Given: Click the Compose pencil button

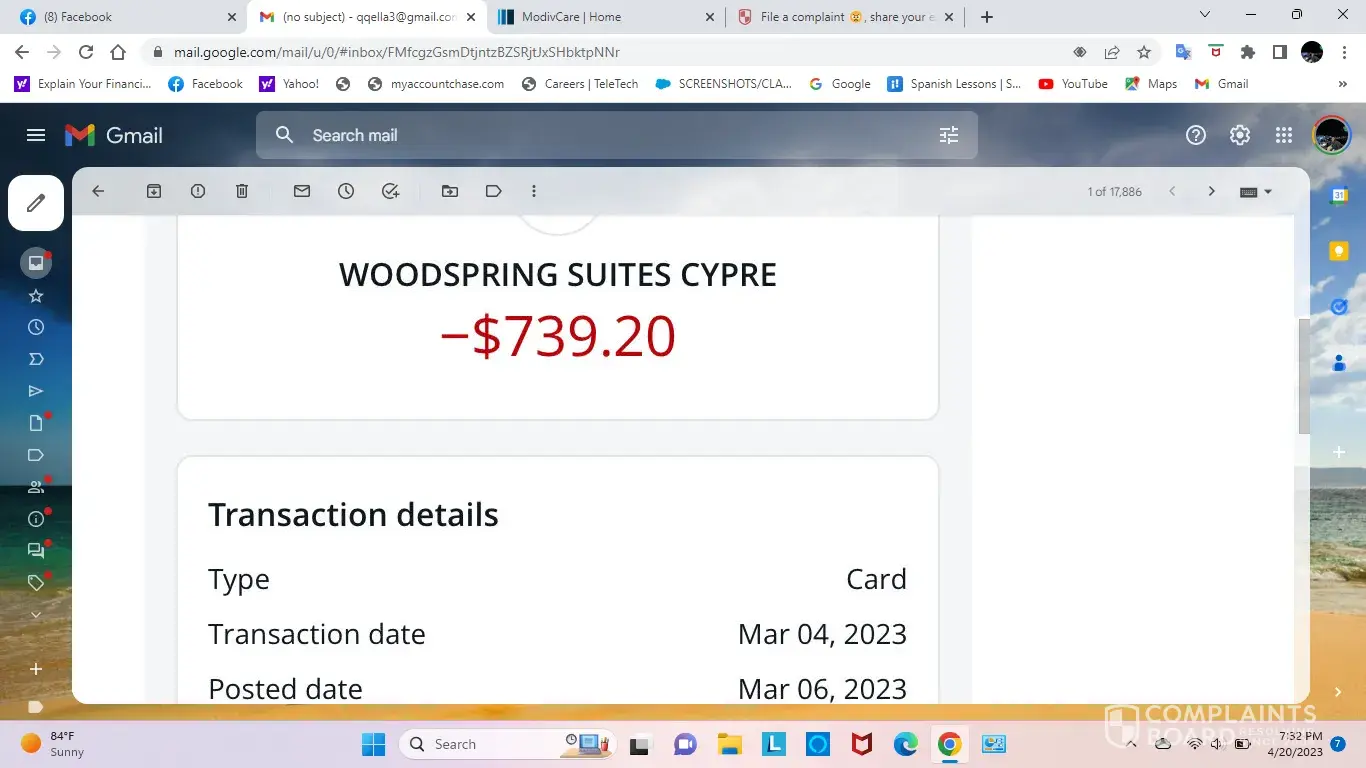Looking at the screenshot, I should [36, 203].
